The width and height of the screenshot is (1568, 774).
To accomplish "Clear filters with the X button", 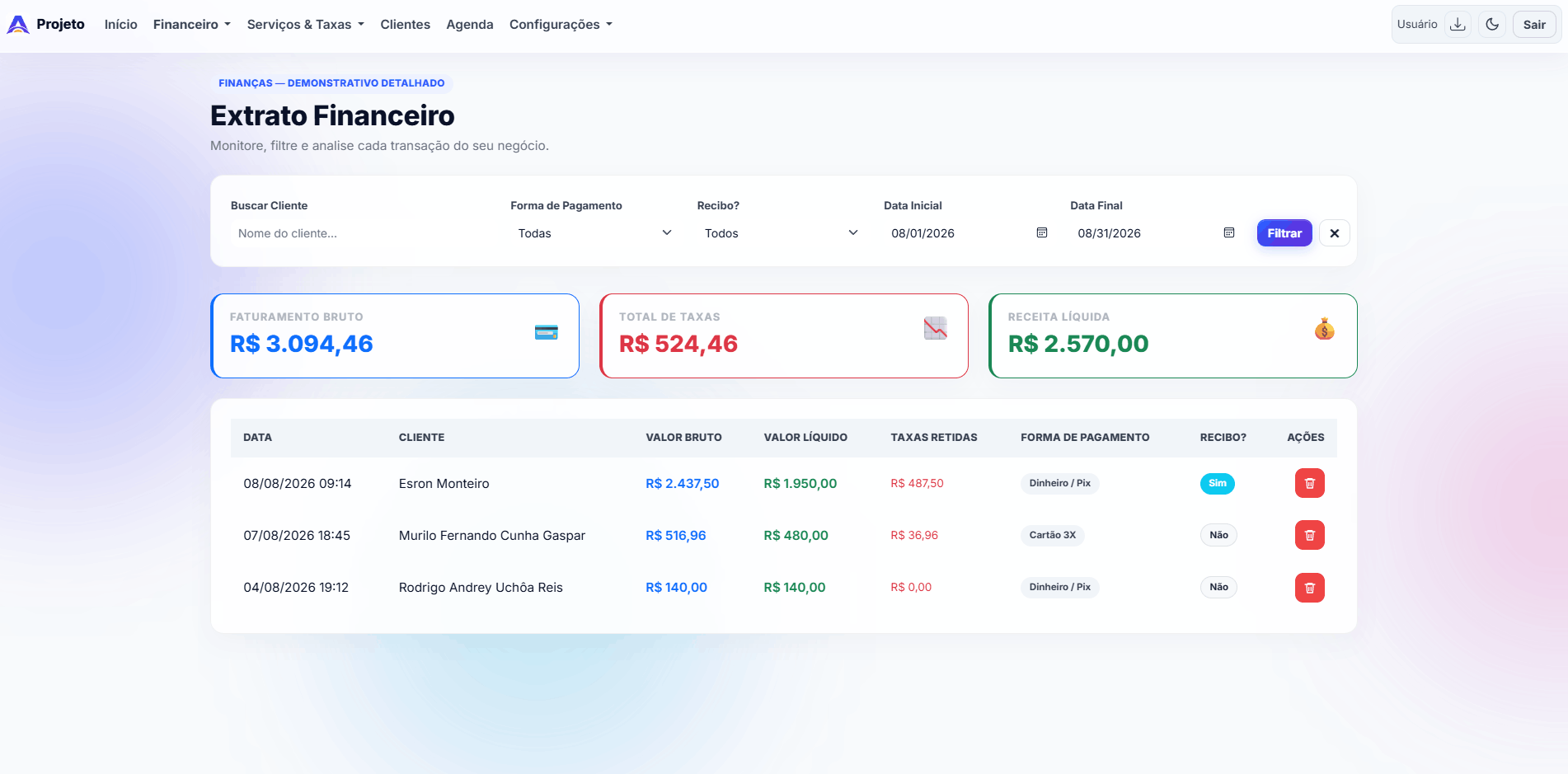I will point(1335,233).
